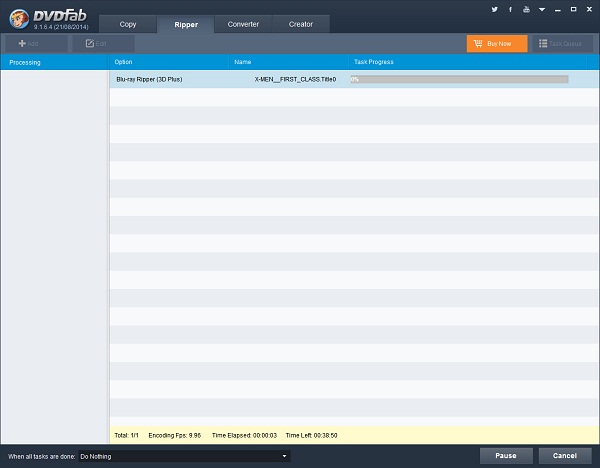Maximize the DVDFab window

573,10
